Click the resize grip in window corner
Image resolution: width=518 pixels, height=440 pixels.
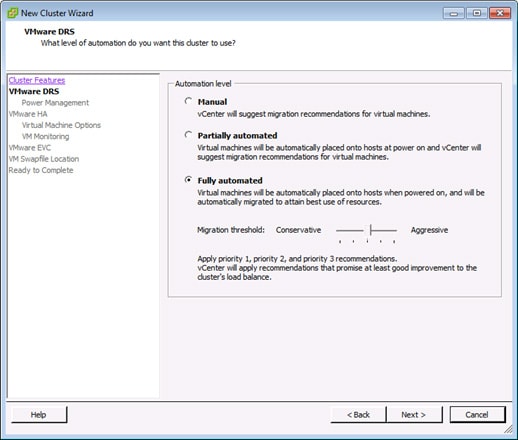tap(509, 430)
